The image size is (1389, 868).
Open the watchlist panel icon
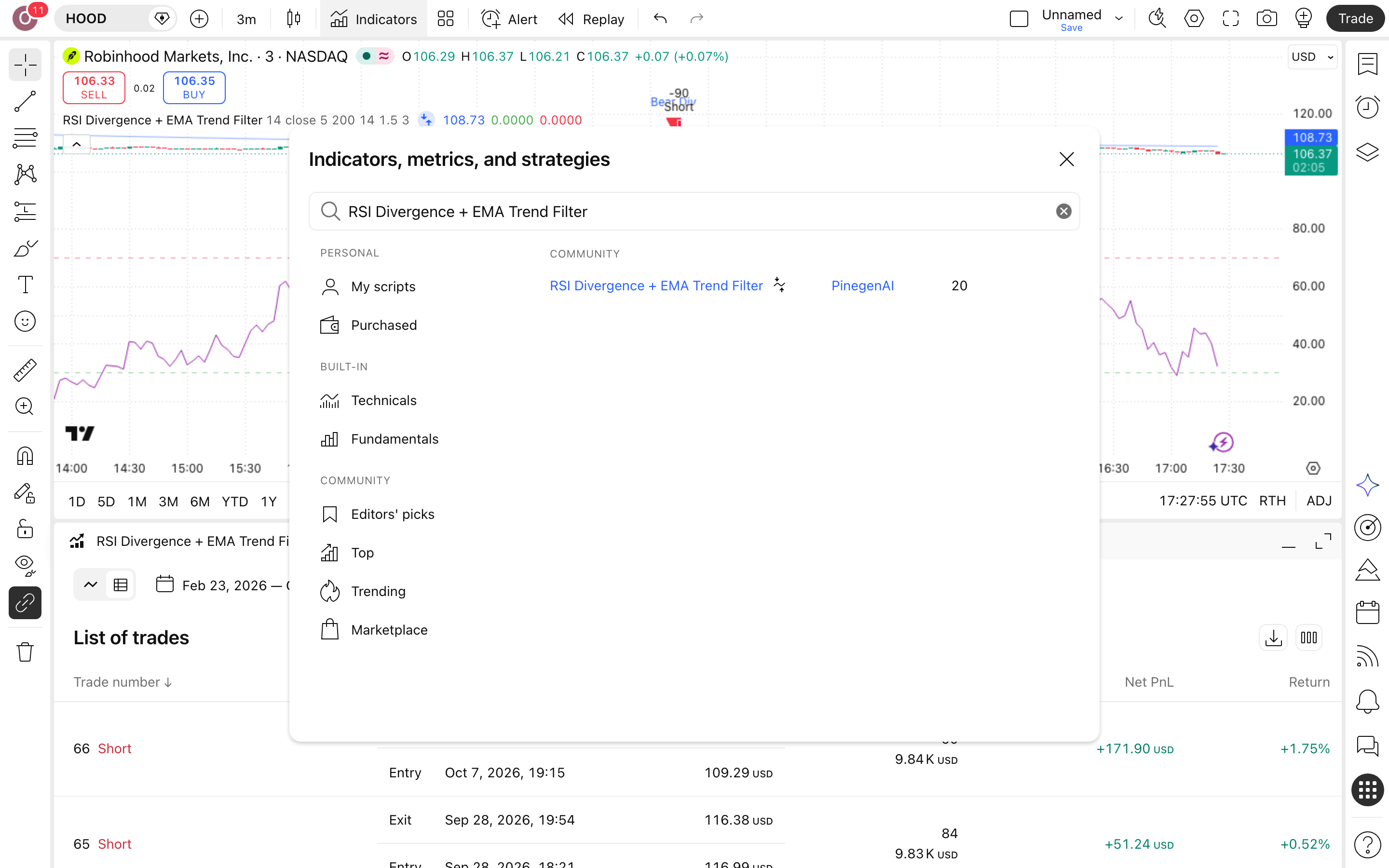tap(1367, 64)
